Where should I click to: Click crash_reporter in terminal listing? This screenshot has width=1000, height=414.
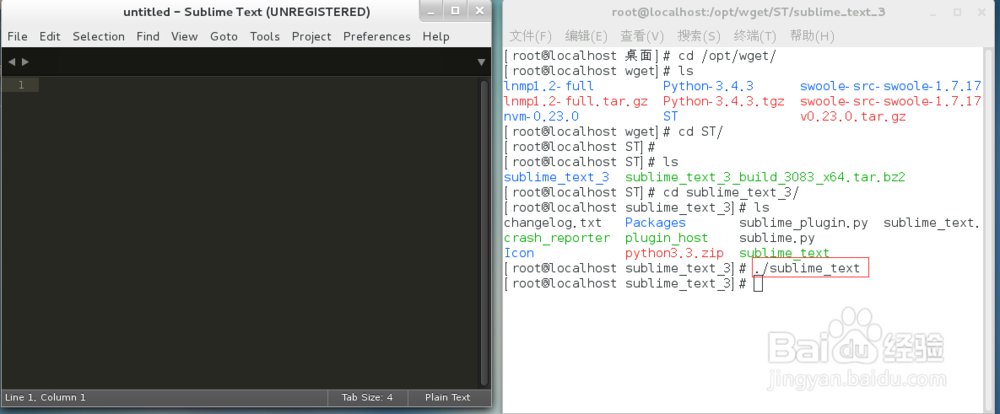click(557, 238)
